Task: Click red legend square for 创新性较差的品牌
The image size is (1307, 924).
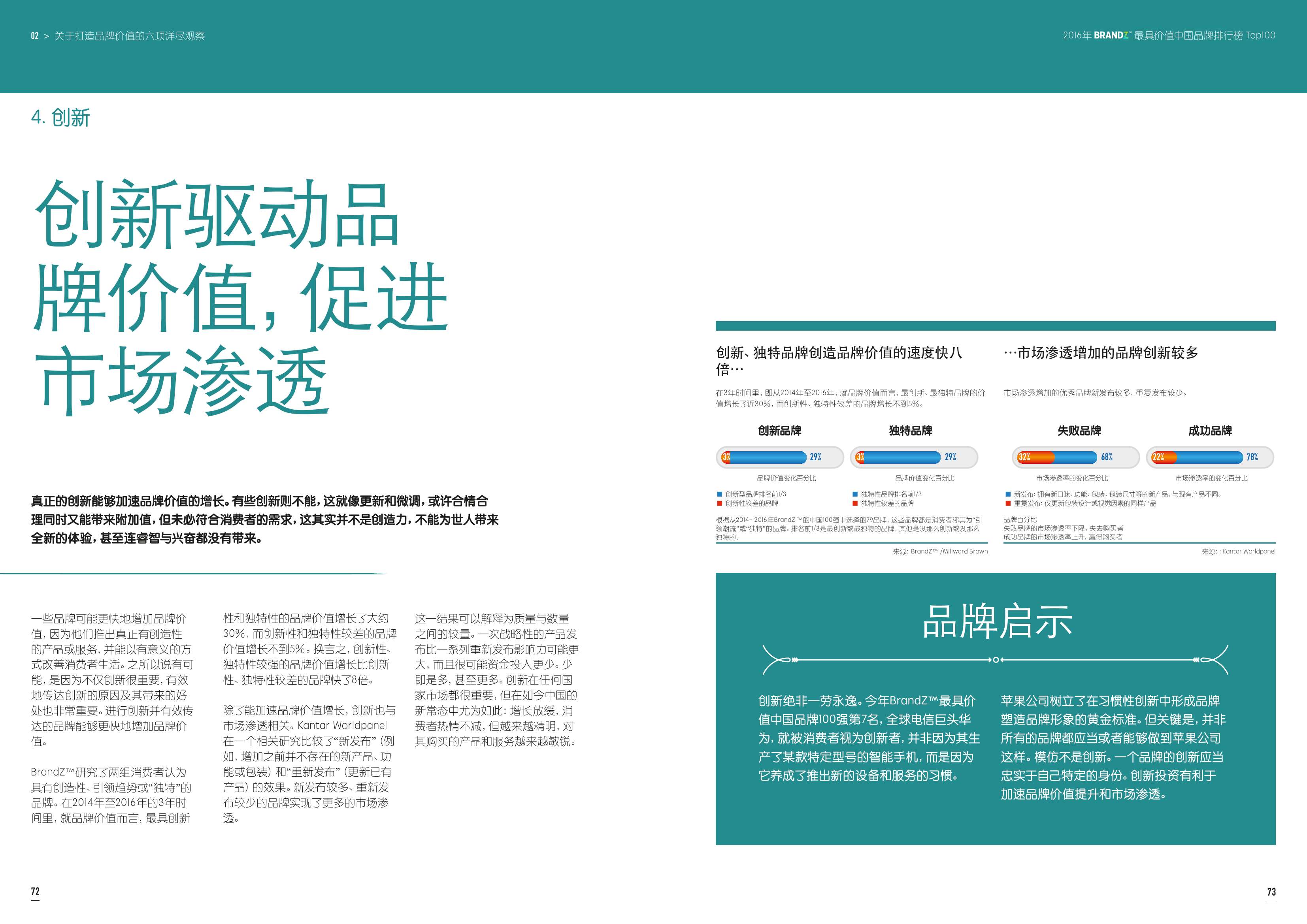Action: click(720, 504)
